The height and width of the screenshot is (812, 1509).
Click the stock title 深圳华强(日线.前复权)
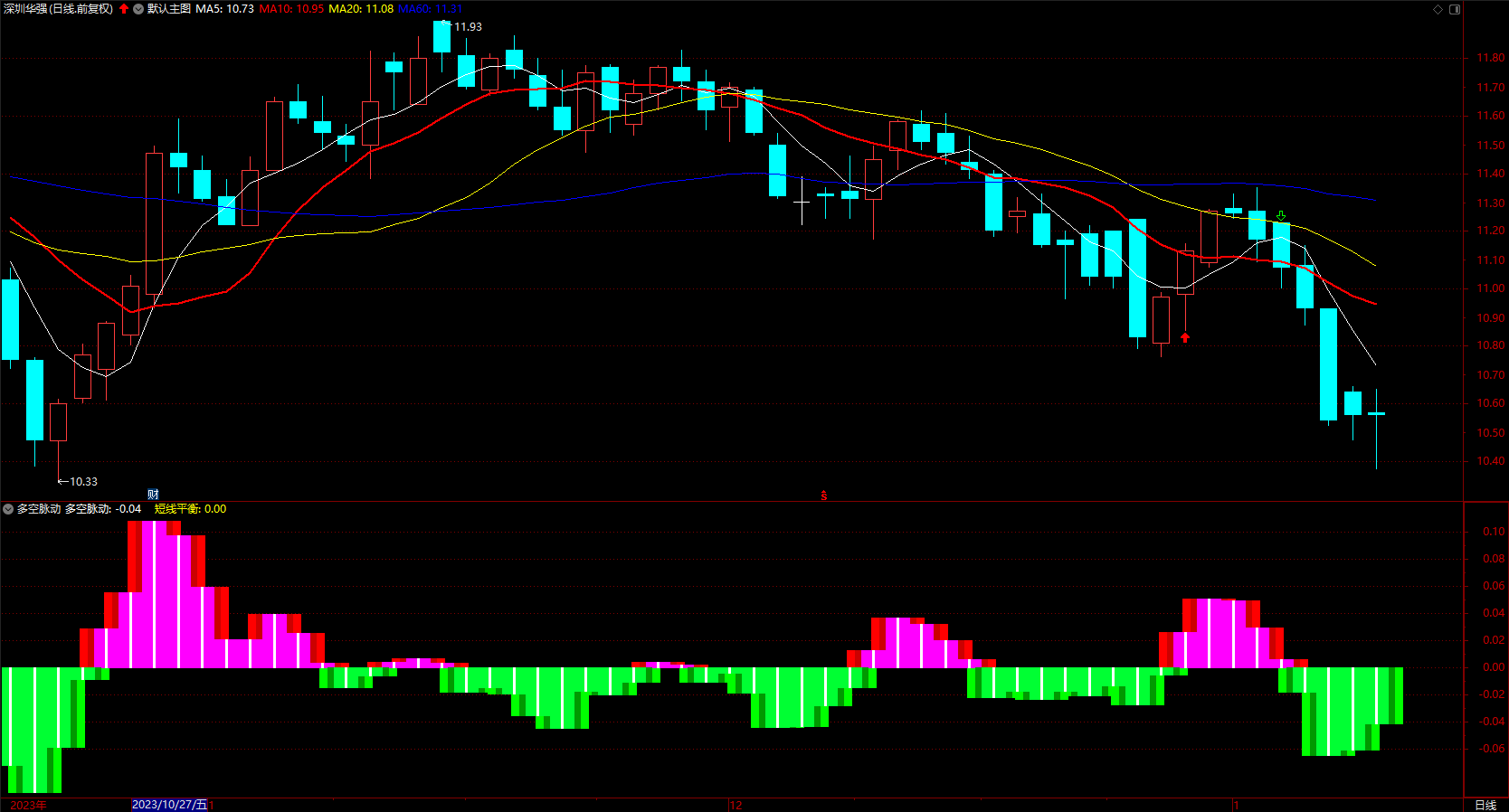click(59, 9)
